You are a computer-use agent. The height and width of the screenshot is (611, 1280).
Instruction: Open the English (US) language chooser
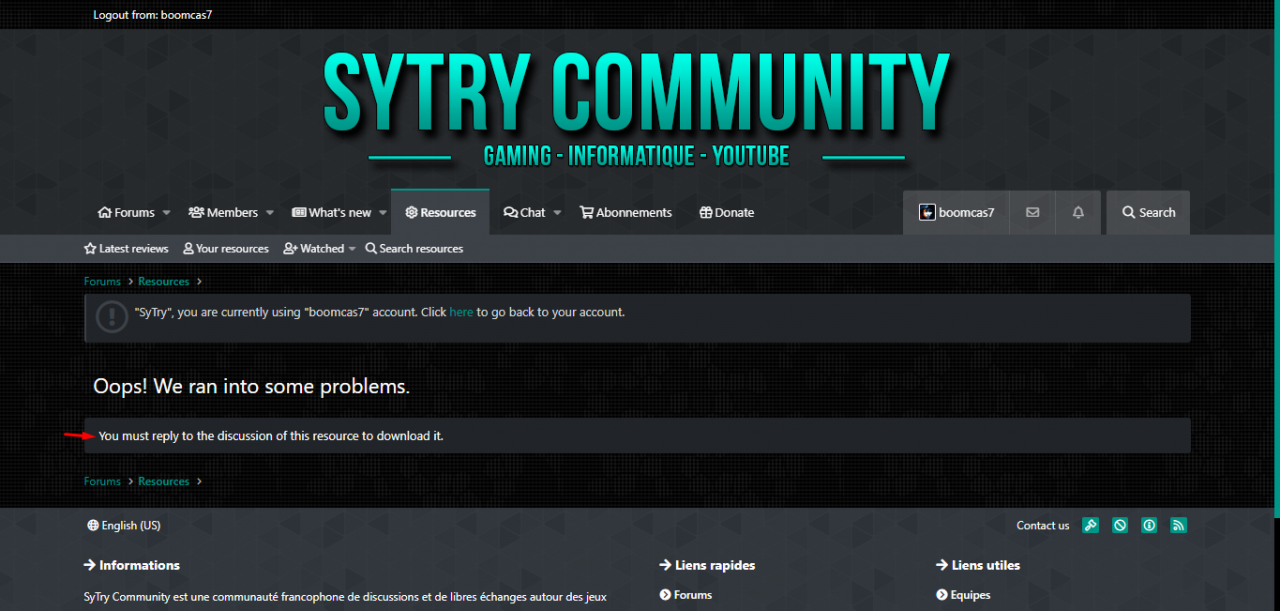click(124, 525)
